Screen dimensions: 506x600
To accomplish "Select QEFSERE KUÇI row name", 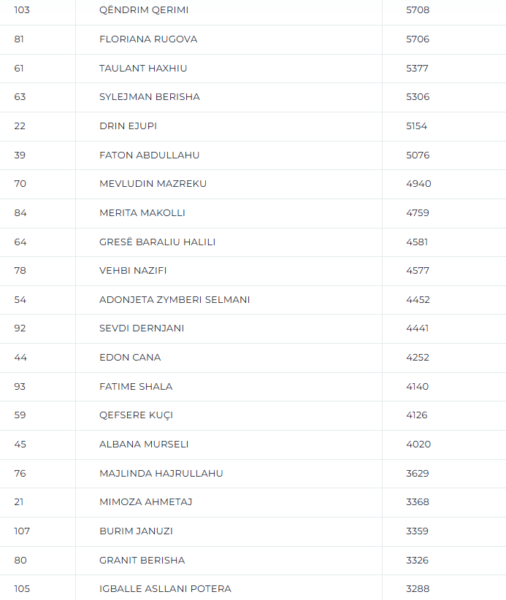I will pos(136,415).
